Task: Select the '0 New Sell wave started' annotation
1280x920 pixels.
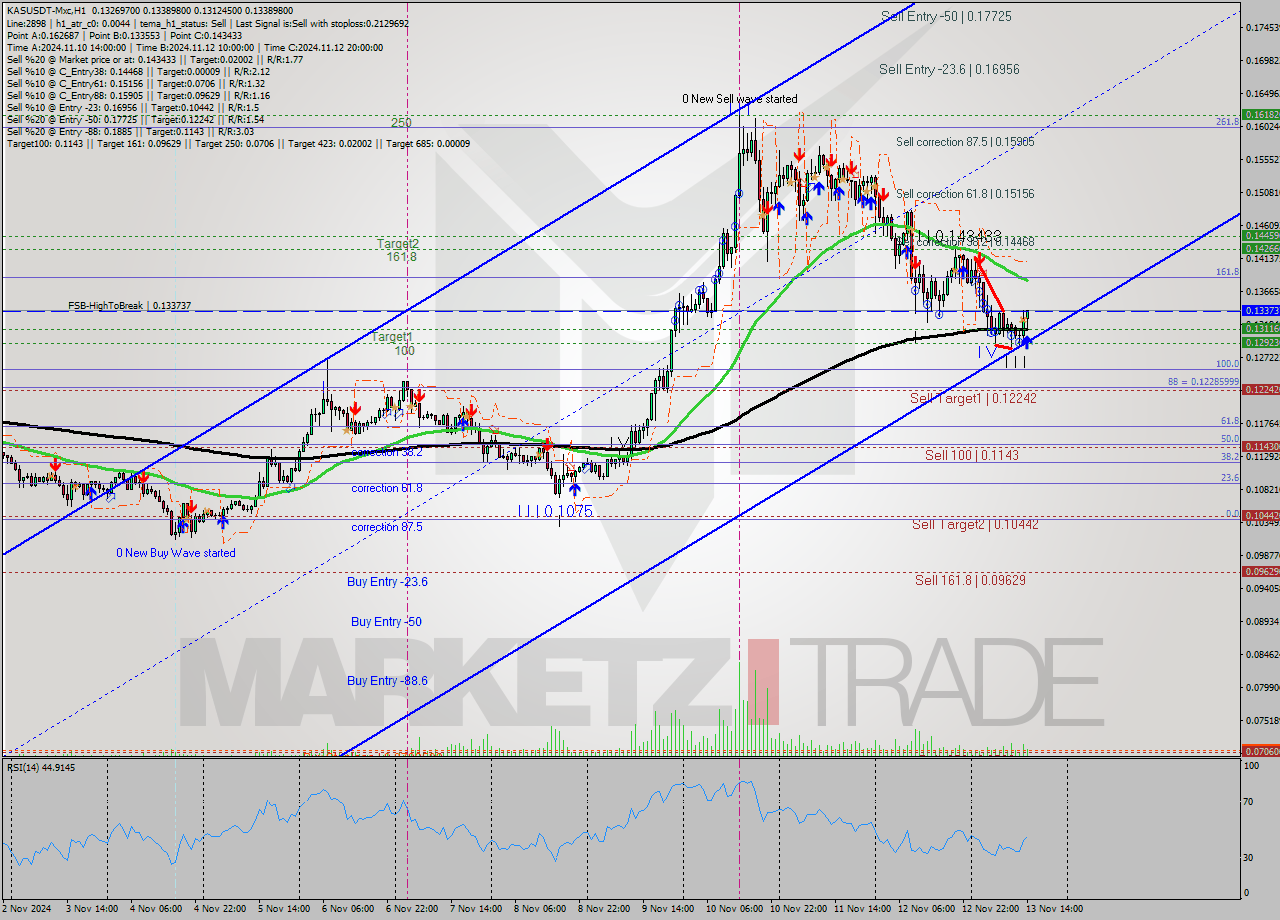Action: 740,99
